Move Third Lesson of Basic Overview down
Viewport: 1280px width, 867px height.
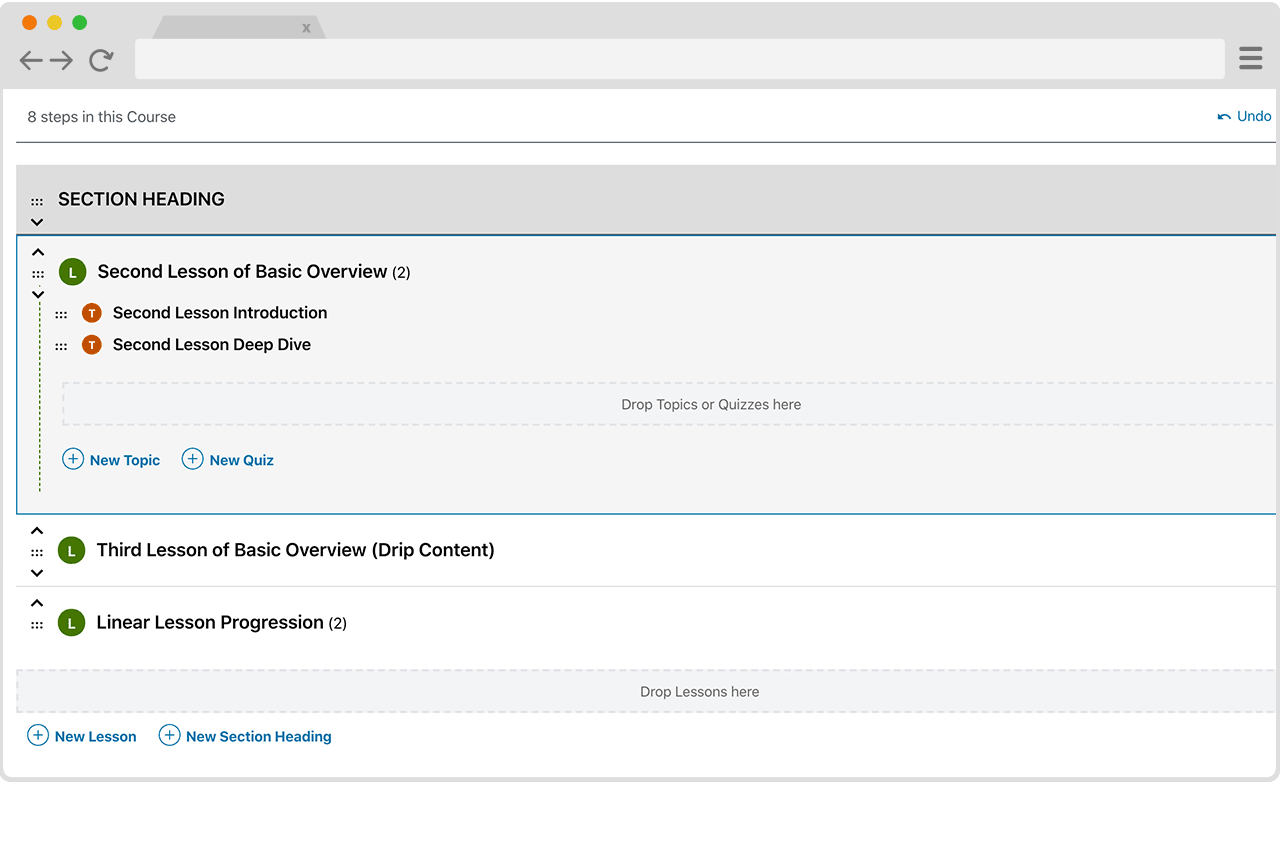point(37,573)
